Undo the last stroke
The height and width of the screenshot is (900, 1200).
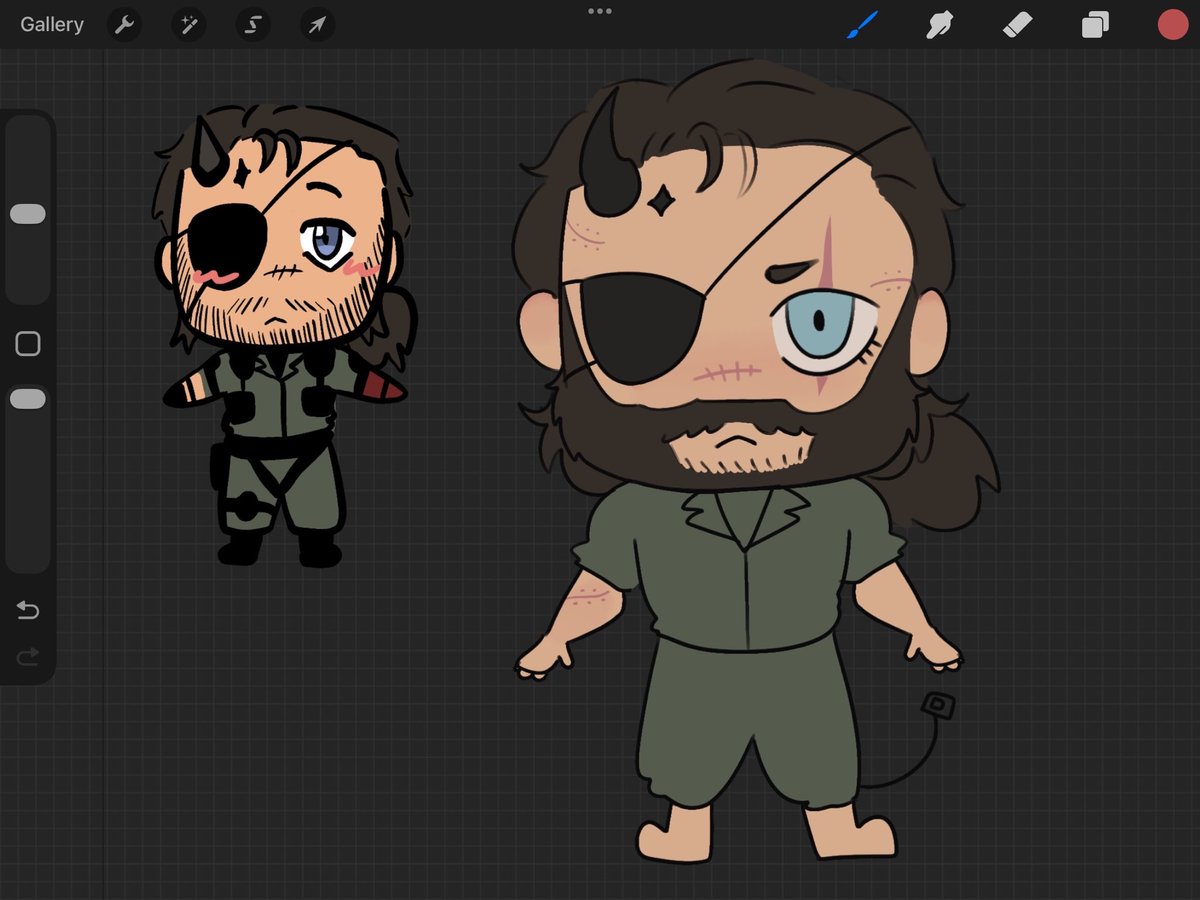click(x=28, y=610)
